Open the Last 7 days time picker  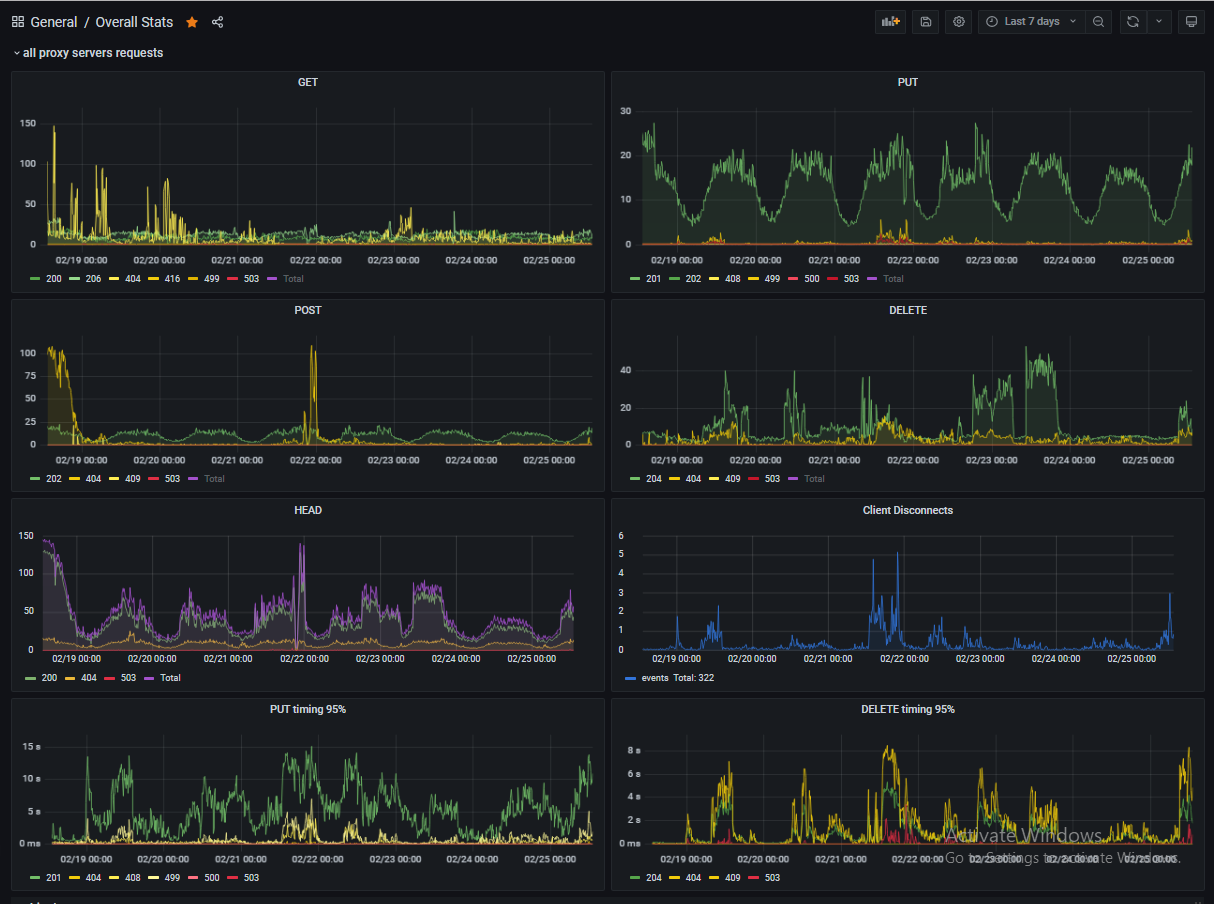1031,22
